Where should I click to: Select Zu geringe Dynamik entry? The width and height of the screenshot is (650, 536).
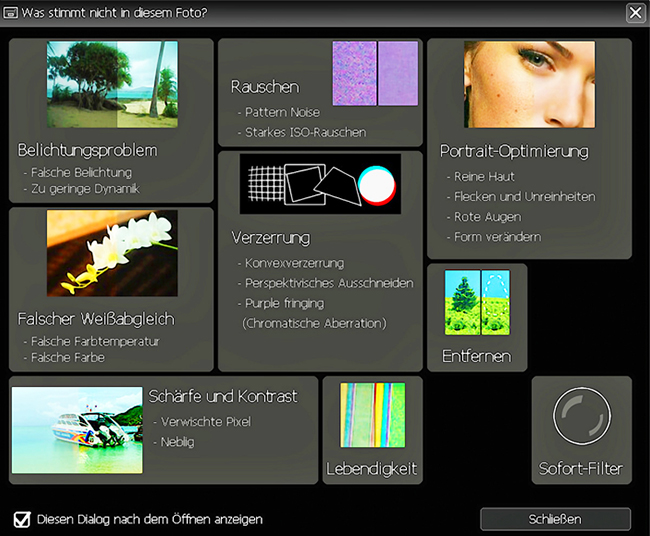click(85, 188)
